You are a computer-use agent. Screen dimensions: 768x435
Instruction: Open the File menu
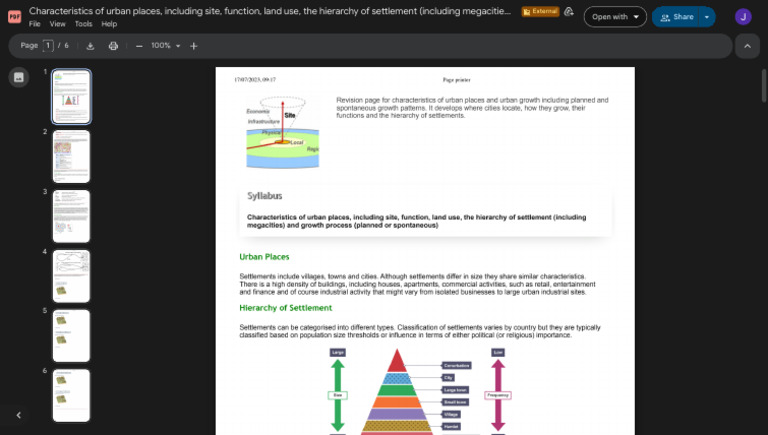pyautogui.click(x=34, y=24)
